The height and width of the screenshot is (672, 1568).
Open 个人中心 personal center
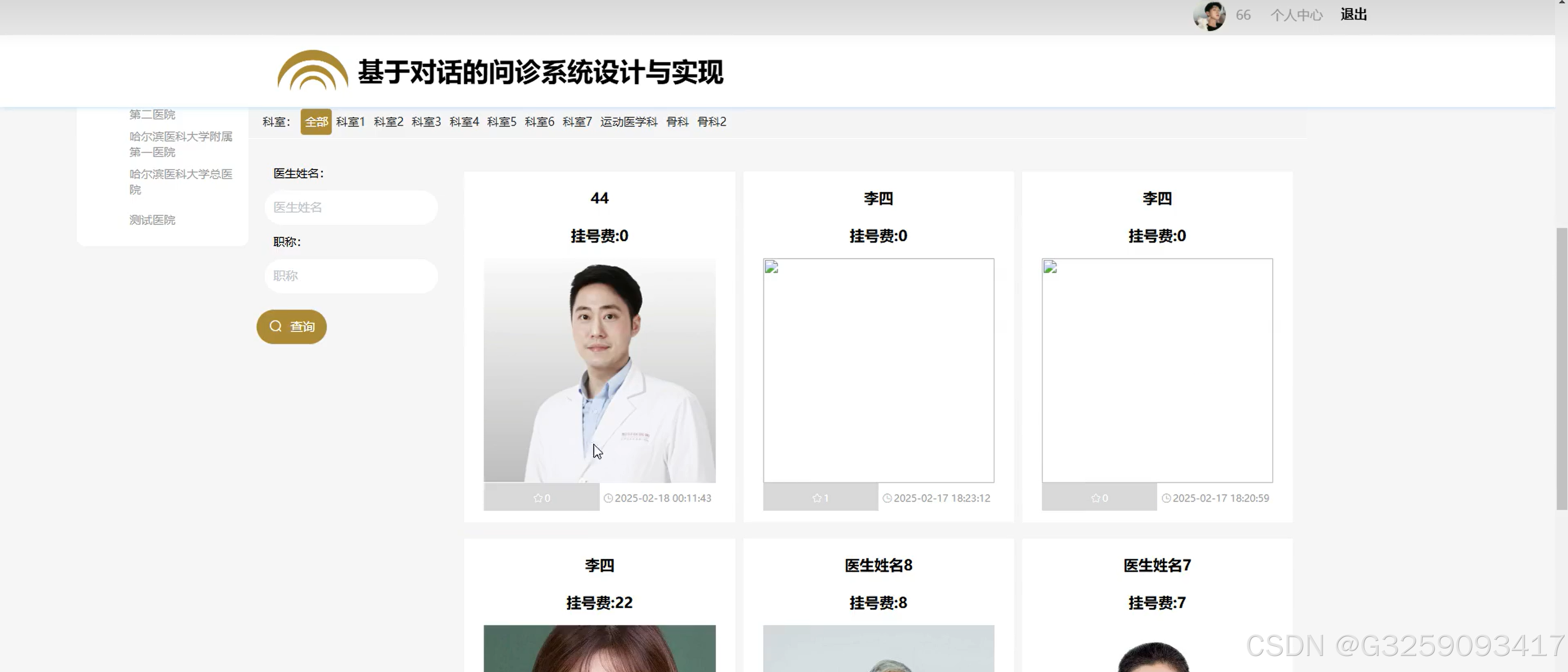pos(1296,15)
